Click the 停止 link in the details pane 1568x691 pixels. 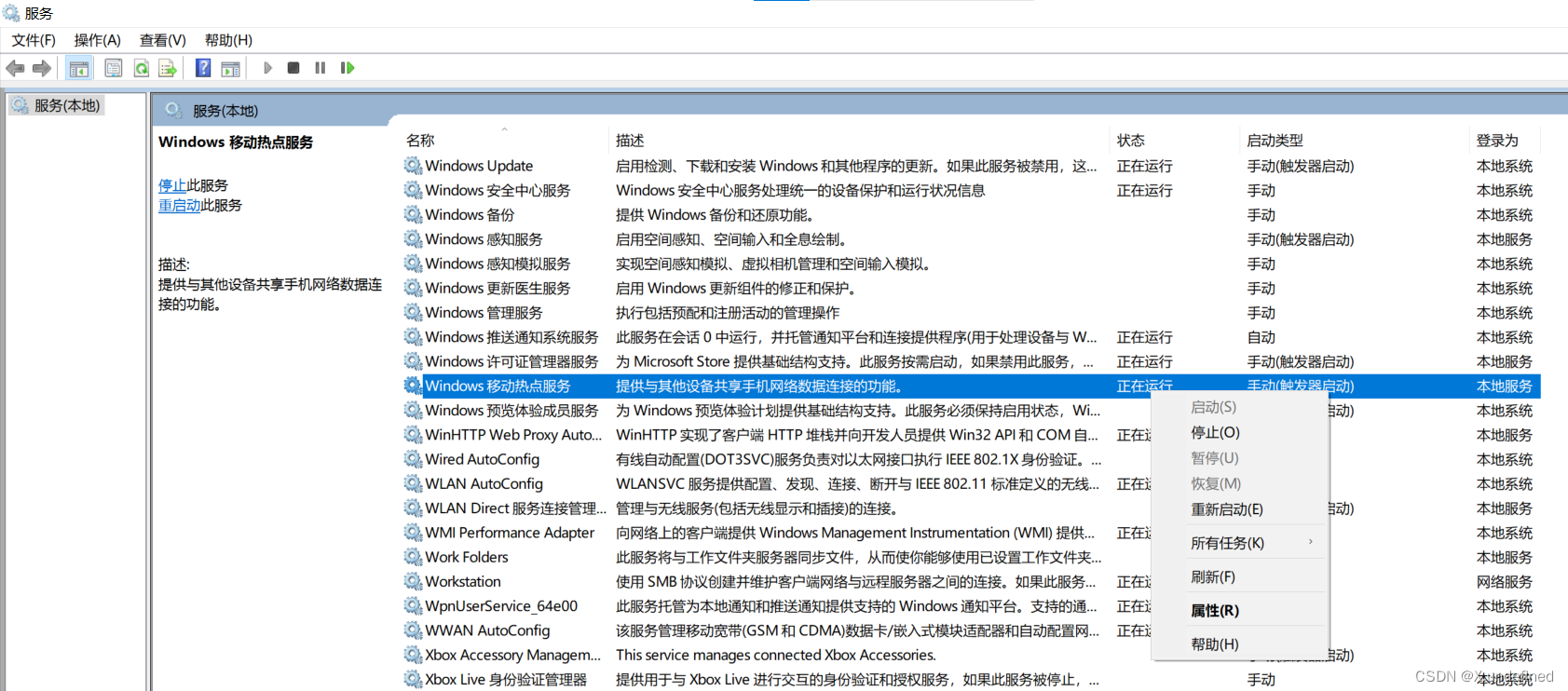[x=172, y=185]
